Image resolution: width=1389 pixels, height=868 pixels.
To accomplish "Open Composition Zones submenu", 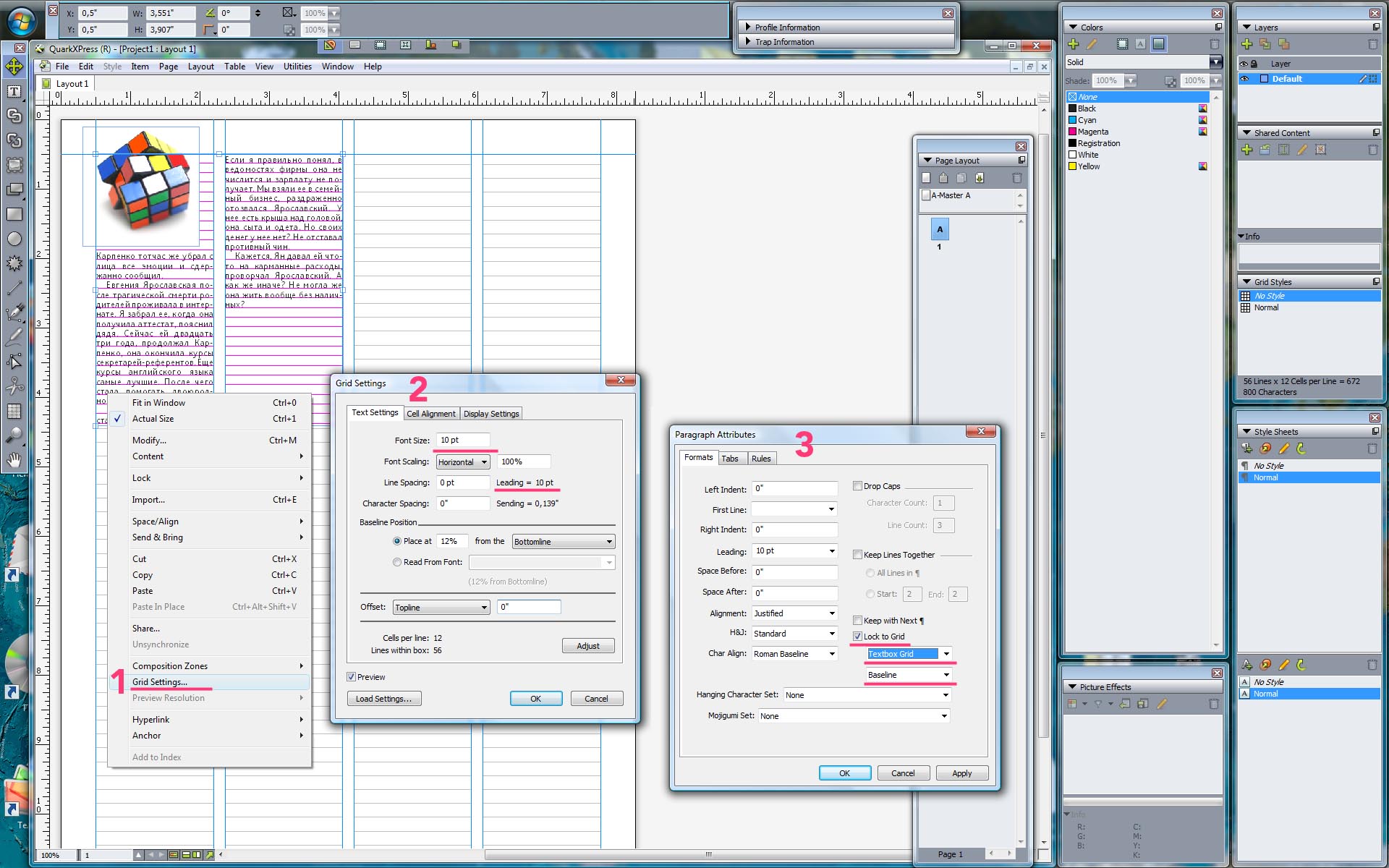I will [210, 666].
